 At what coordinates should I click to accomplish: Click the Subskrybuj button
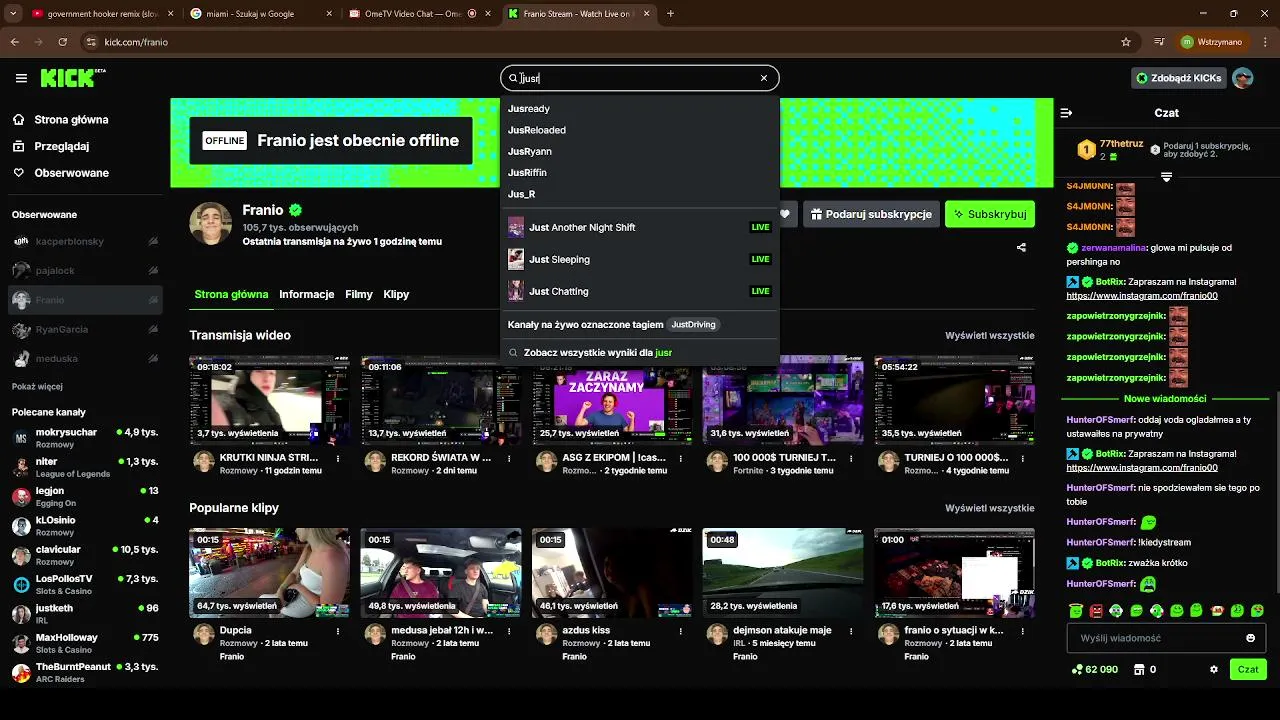coord(990,214)
